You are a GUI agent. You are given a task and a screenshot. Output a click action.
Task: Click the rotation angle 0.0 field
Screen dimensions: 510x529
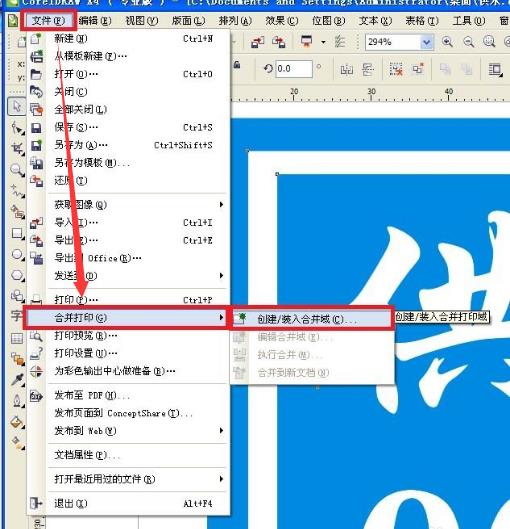click(x=294, y=69)
